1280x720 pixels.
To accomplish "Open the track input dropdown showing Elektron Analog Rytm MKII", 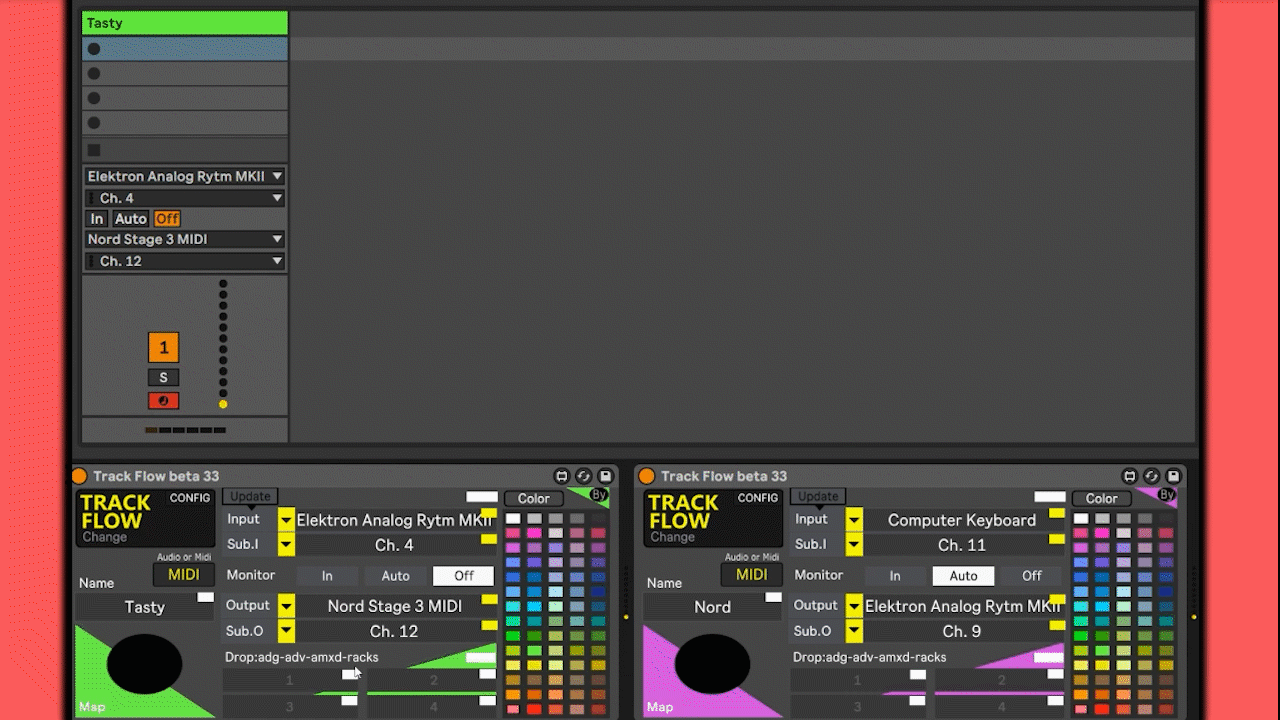I will coord(185,176).
